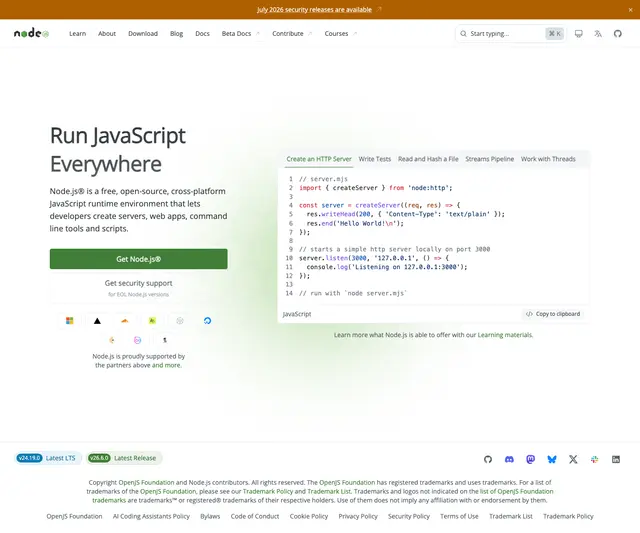This screenshot has height=533, width=640.
Task: Switch to the Write Tests tab
Action: click(x=375, y=159)
